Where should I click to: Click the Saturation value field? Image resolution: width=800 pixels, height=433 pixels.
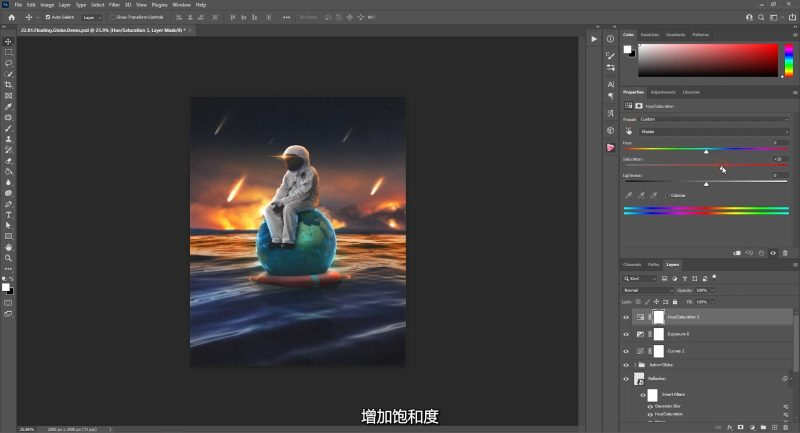click(779, 159)
